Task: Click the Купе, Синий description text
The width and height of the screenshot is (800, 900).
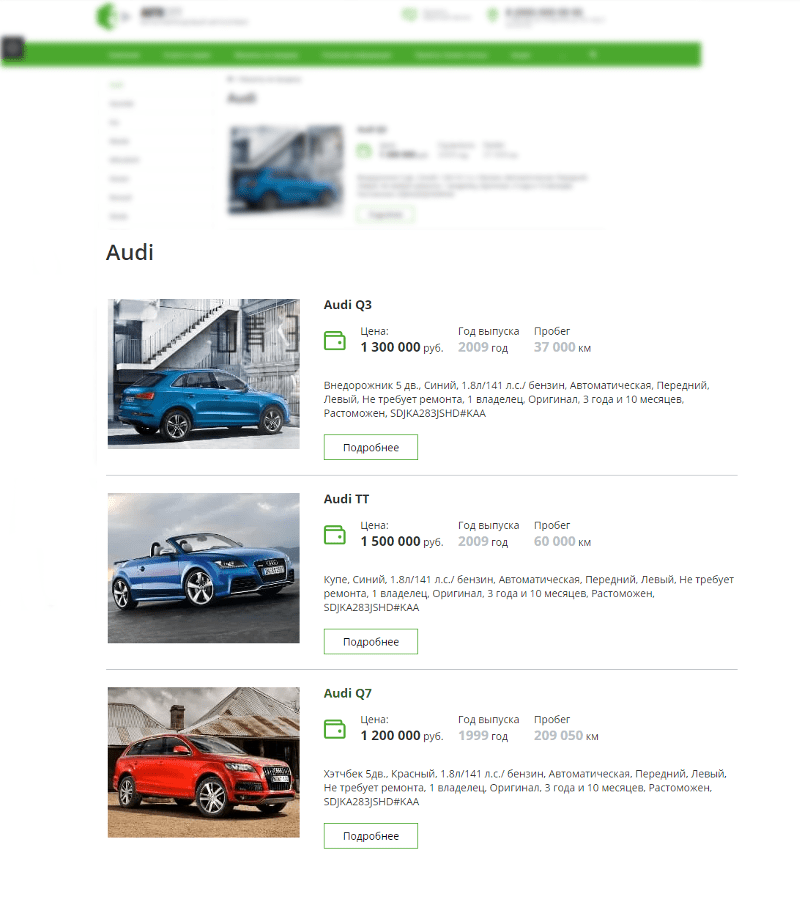Action: [x=529, y=593]
